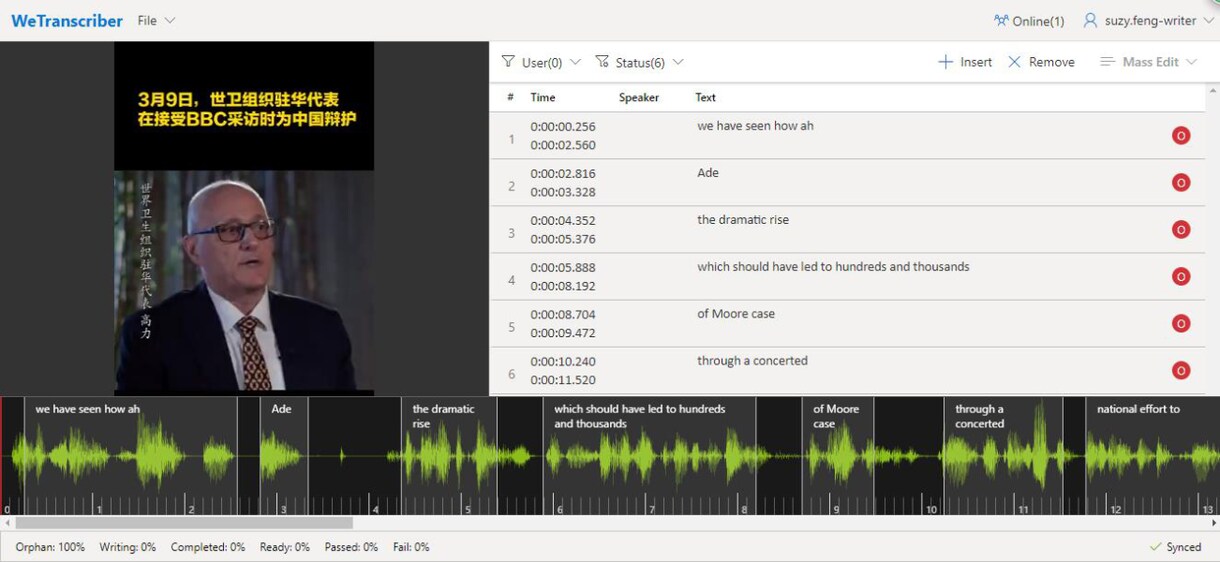This screenshot has height=562, width=1220.
Task: Click the Text column header
Action: coord(706,98)
